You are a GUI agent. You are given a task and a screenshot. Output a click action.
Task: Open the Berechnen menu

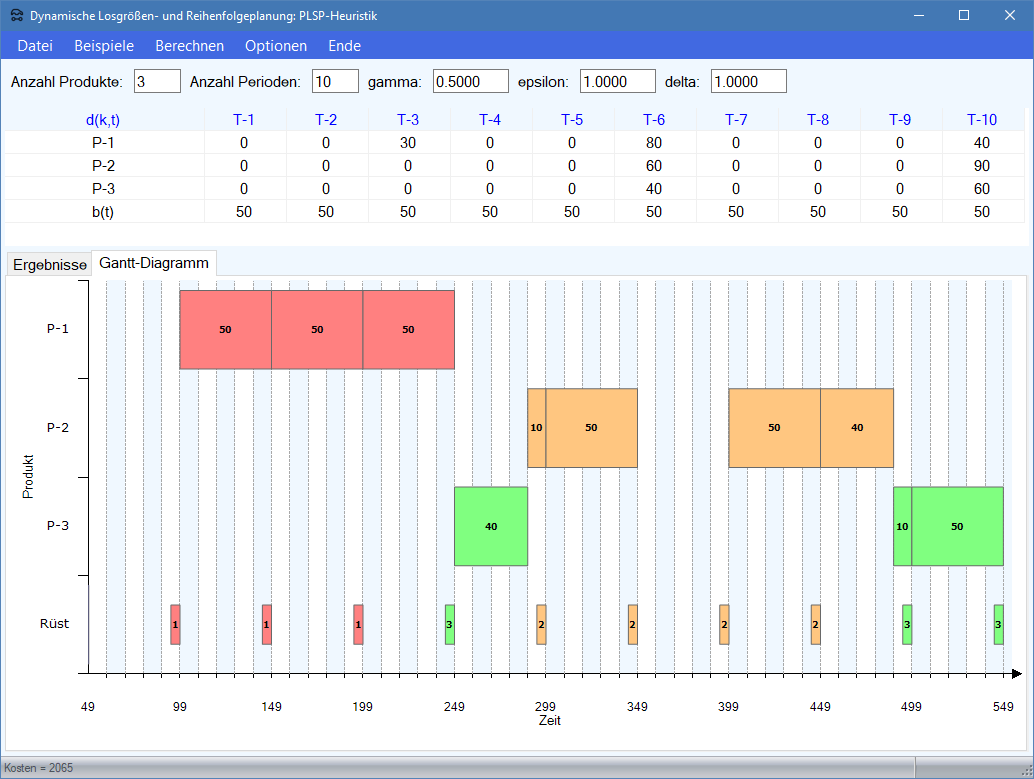coord(189,46)
